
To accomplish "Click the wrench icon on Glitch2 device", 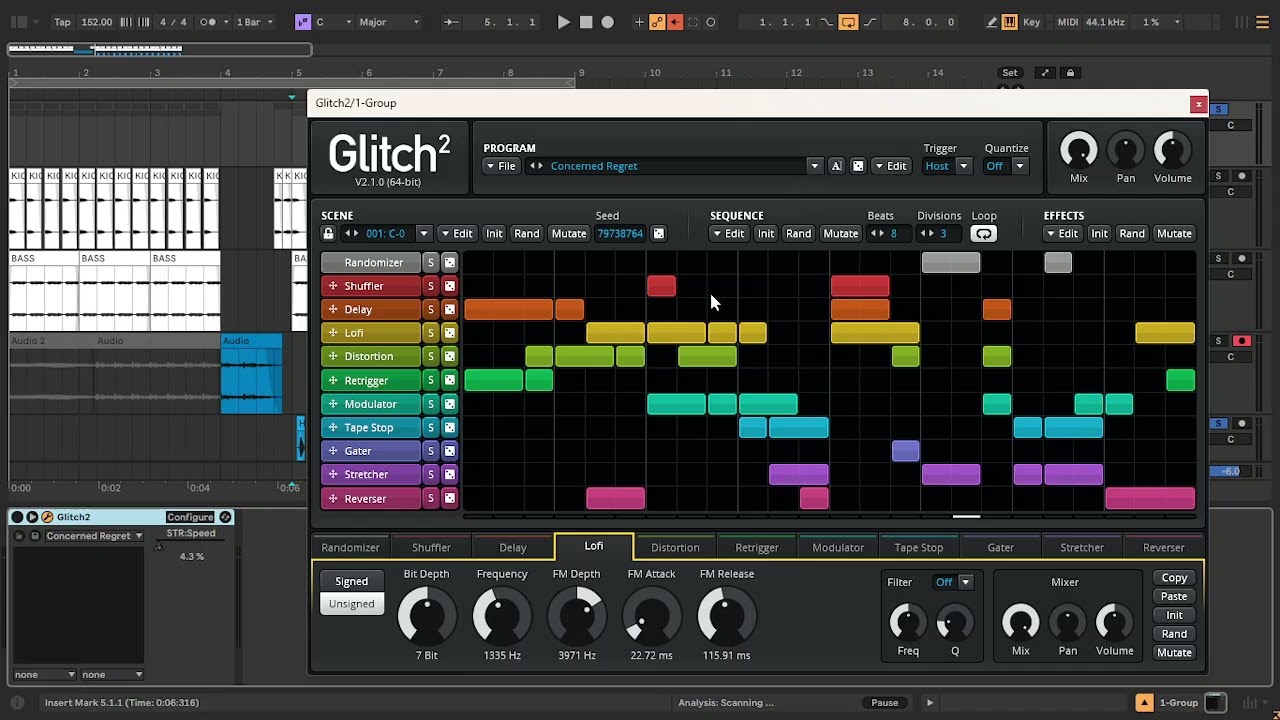I will tap(47, 517).
